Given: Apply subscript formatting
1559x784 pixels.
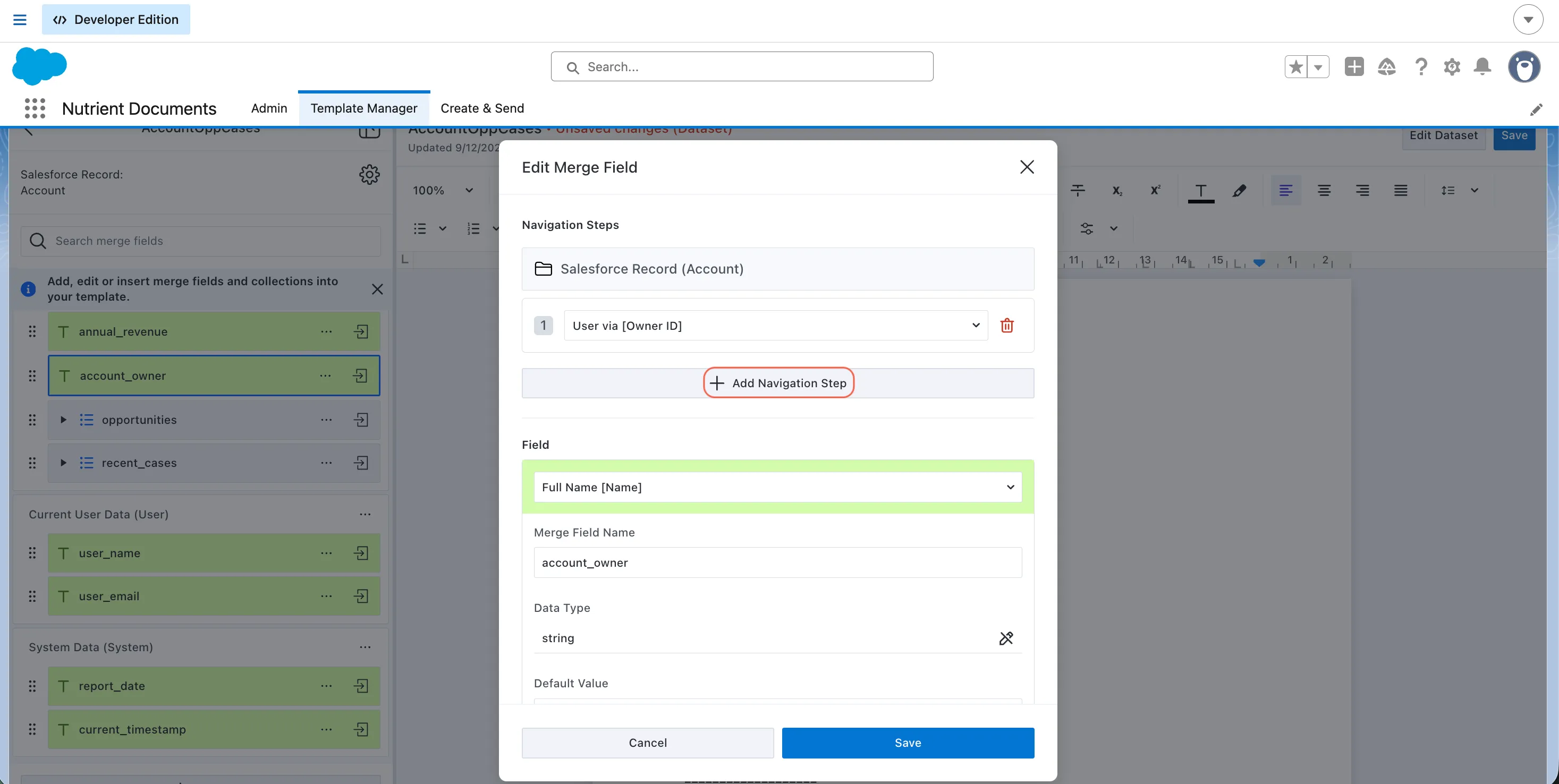Looking at the screenshot, I should pyautogui.click(x=1117, y=191).
